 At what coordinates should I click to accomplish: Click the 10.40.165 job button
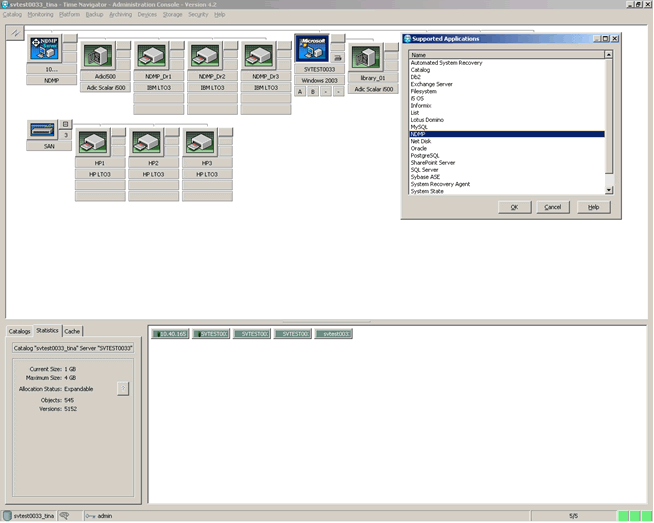(171, 334)
